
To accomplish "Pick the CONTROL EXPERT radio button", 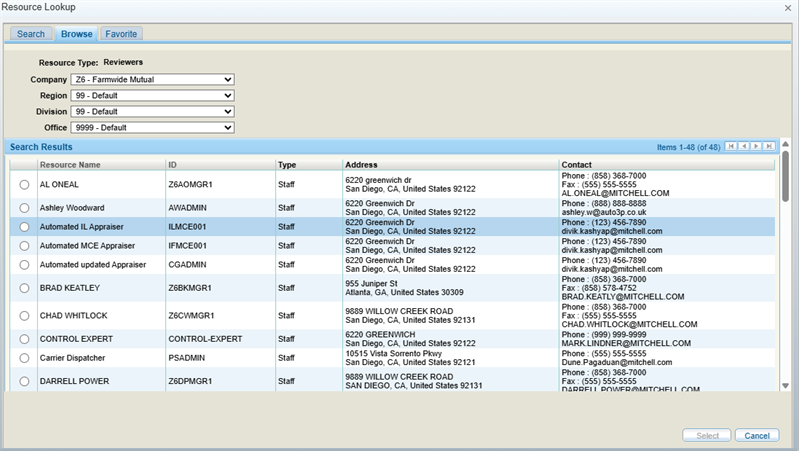I will pyautogui.click(x=24, y=339).
